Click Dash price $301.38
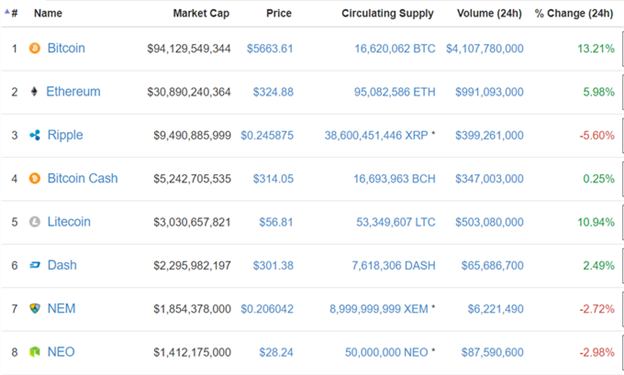This screenshot has height=375, width=624. click(x=273, y=266)
